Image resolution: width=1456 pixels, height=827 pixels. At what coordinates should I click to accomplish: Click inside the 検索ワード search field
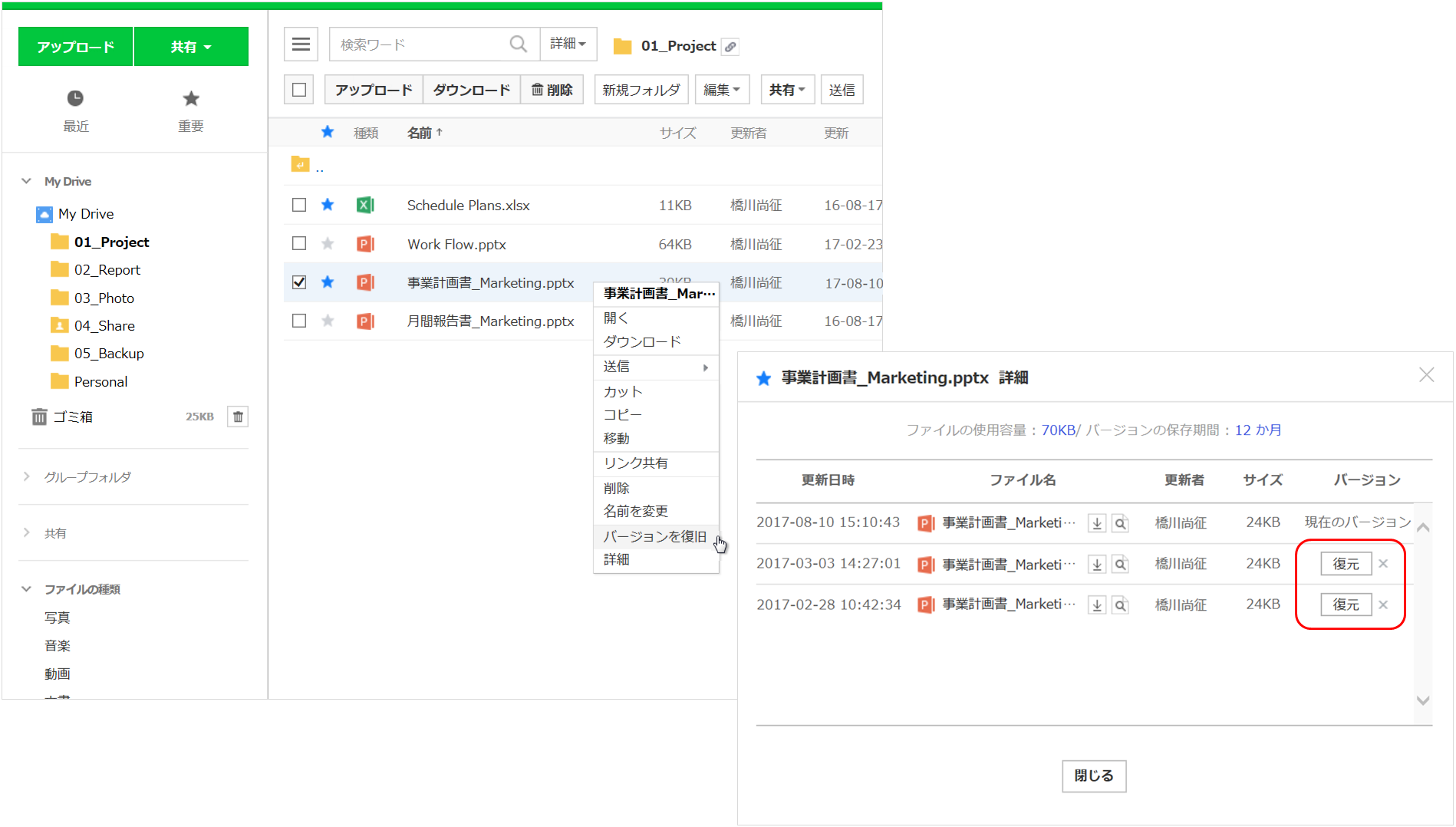[418, 44]
